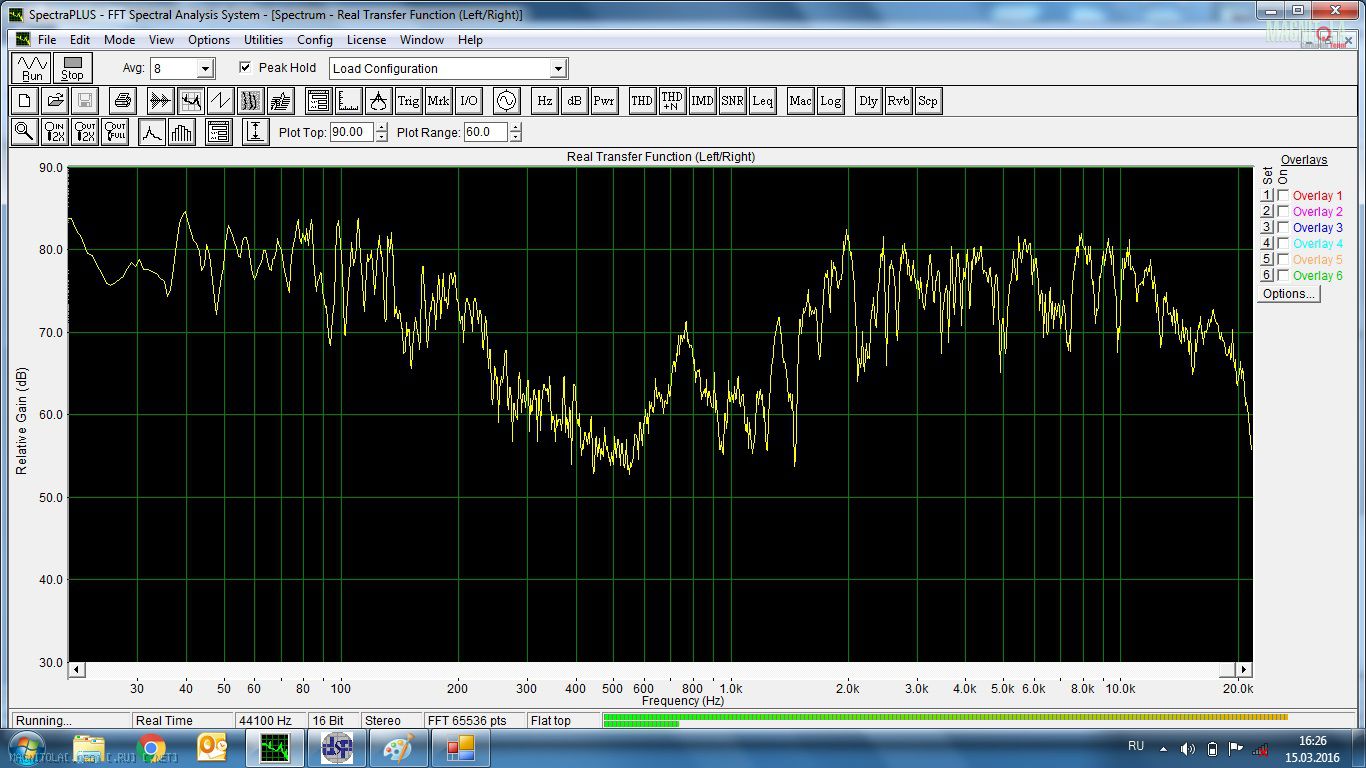Click the dB toolbar button

click(x=574, y=101)
